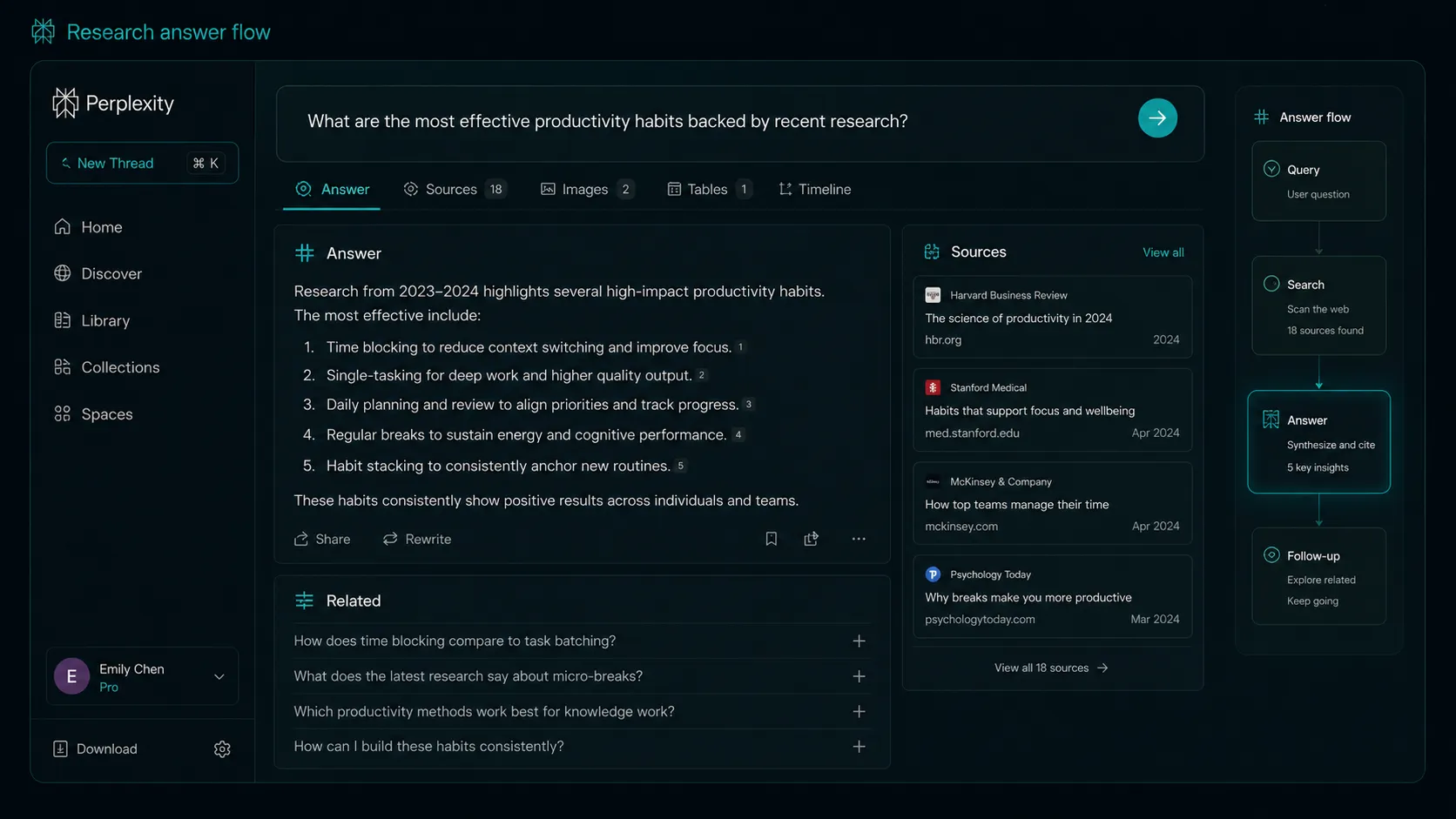Click the Perplexity logo icon in sidebar

65,103
